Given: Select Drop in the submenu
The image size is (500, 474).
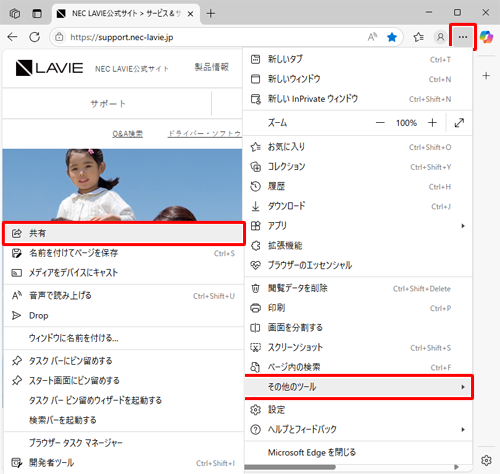Looking at the screenshot, I should [124, 315].
